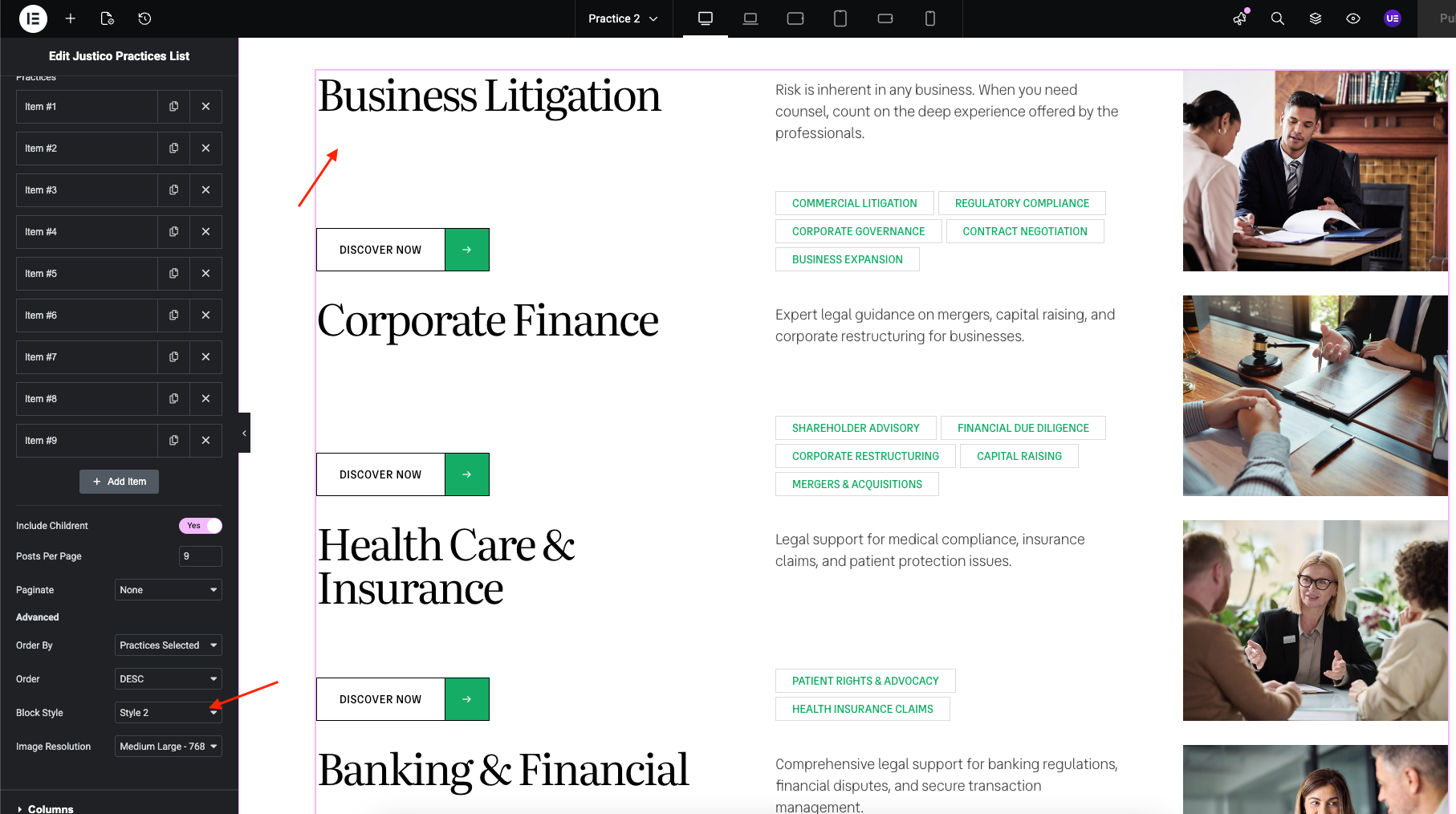Click the add element plus icon
Image resolution: width=1456 pixels, height=814 pixels.
point(71,18)
